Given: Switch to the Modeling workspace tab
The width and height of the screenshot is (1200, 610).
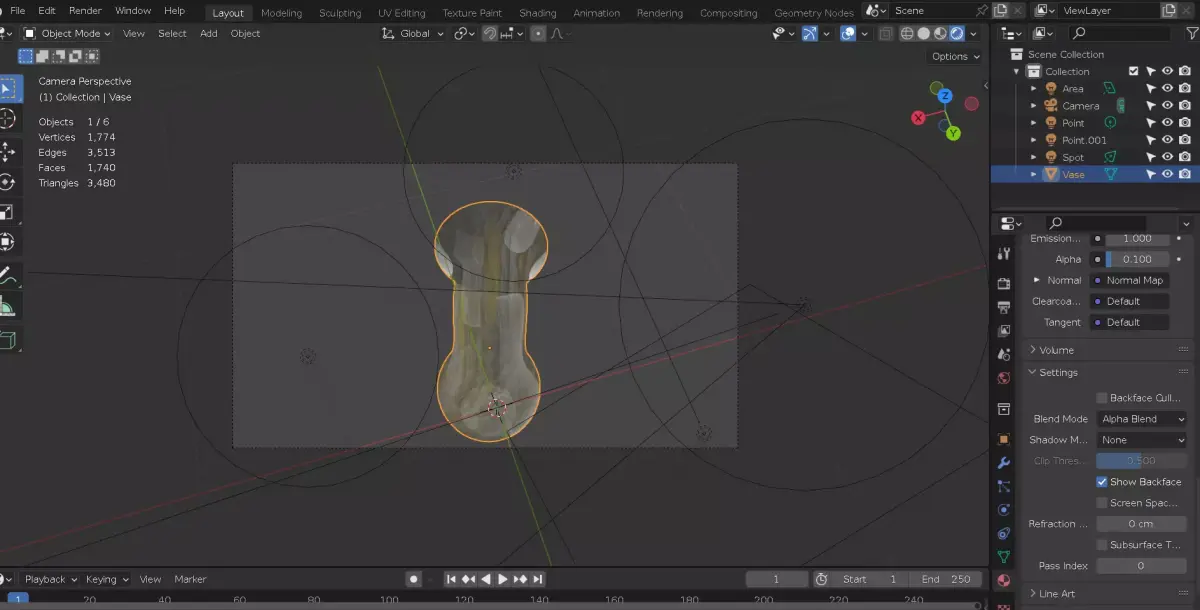Looking at the screenshot, I should pos(281,13).
